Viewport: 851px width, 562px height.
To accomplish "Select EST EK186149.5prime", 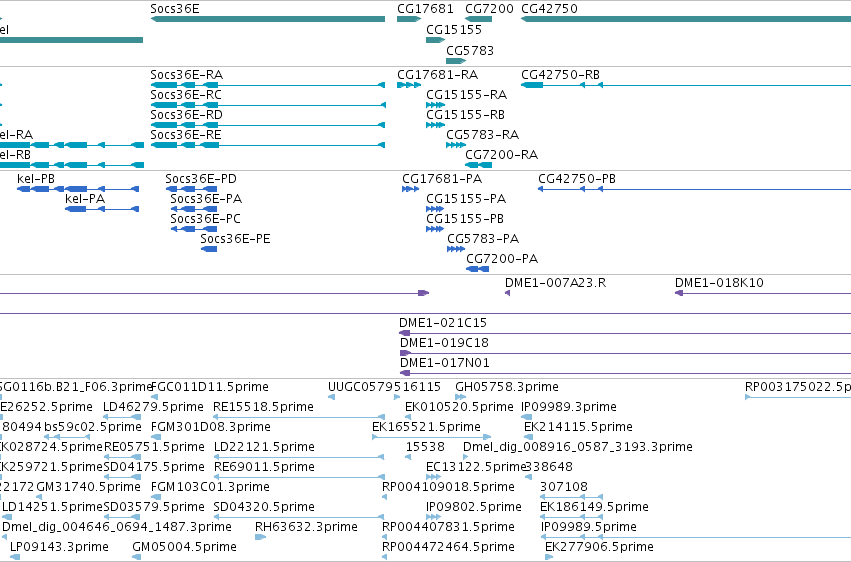I will tap(571, 518).
